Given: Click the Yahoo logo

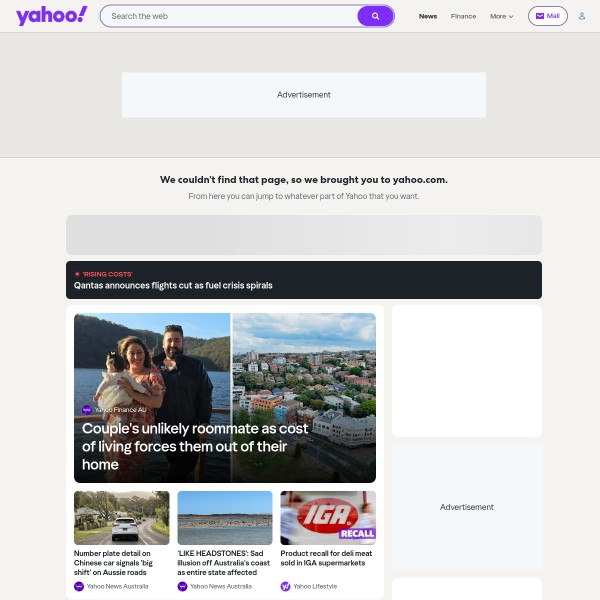Looking at the screenshot, I should (x=52, y=16).
